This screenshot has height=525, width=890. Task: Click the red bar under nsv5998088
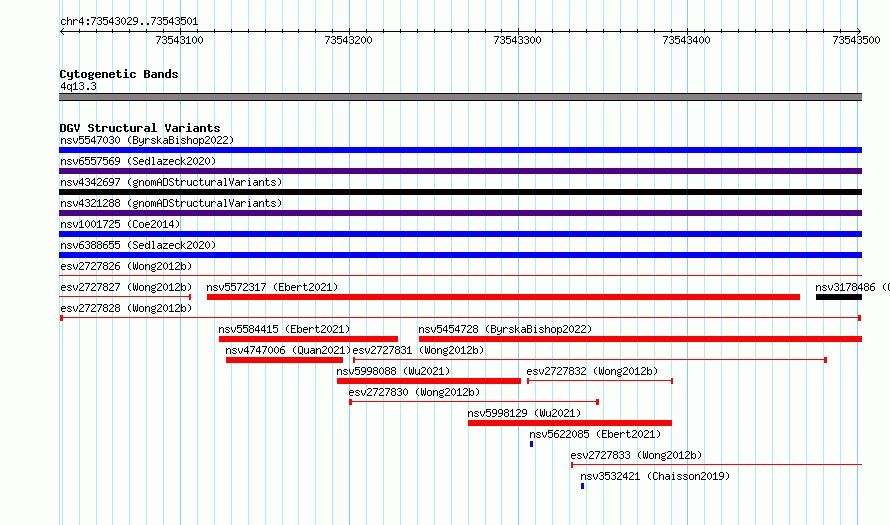pyautogui.click(x=429, y=381)
